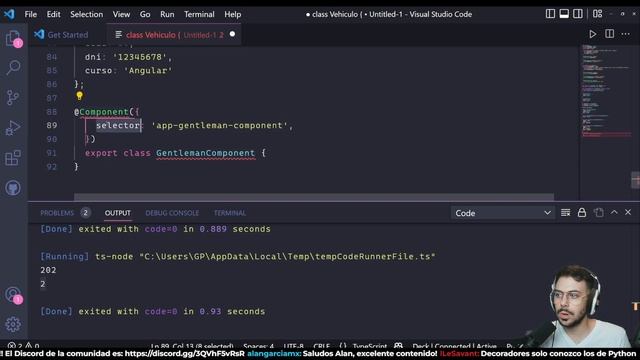
Task: Open the Explorer view in activity bar
Action: pyautogui.click(x=13, y=39)
